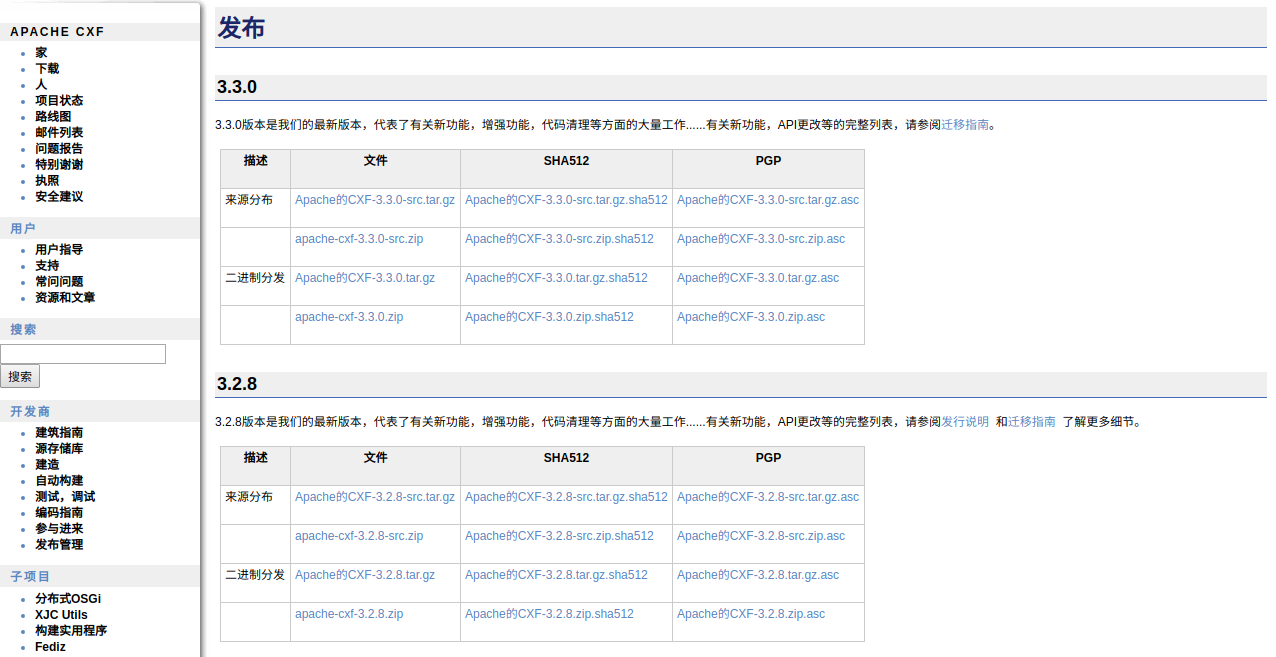Screen dimensions: 1276x657
Task: Open the 常问问题 page
Action: coord(59,282)
